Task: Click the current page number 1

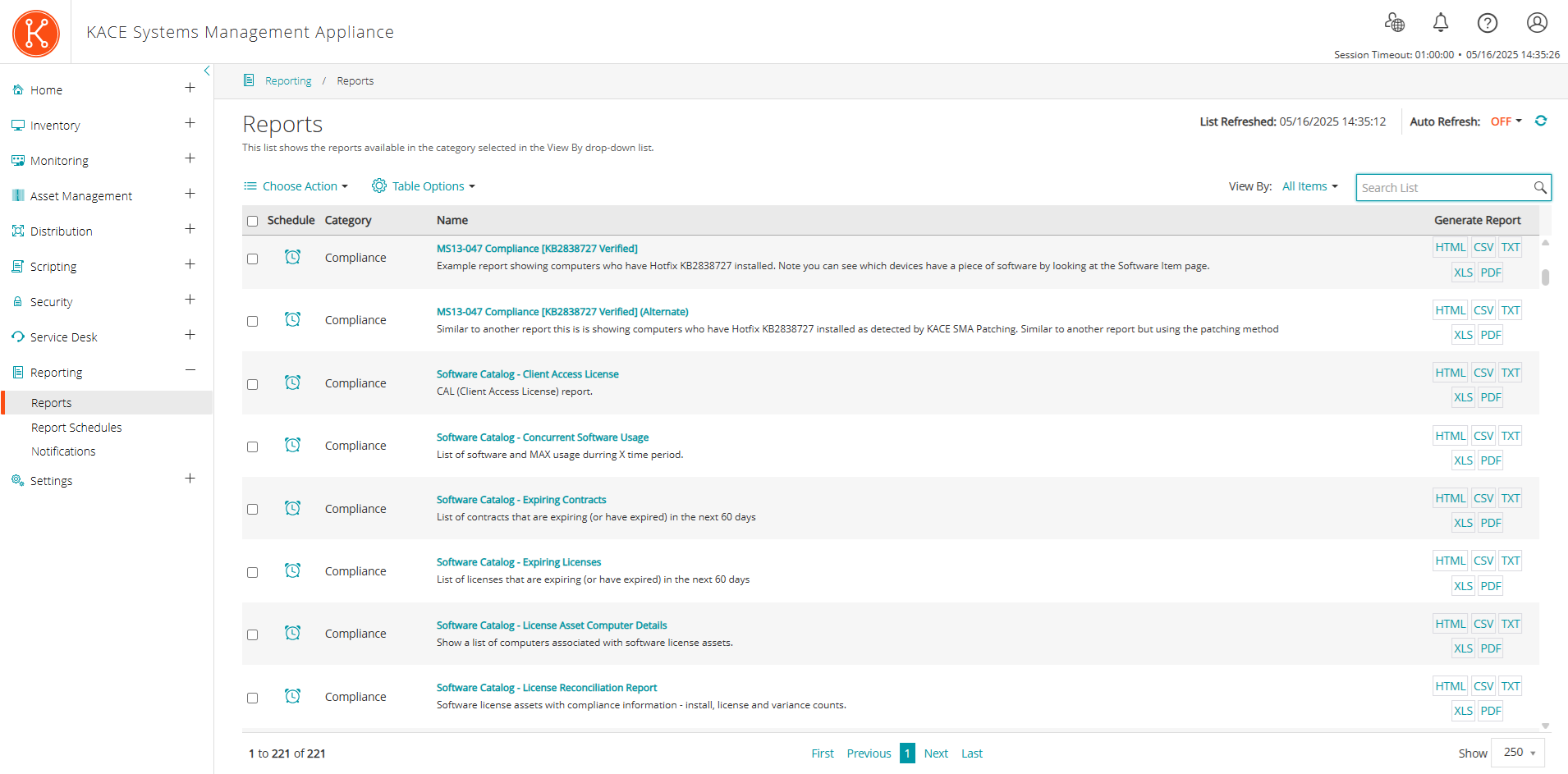Action: 907,753
